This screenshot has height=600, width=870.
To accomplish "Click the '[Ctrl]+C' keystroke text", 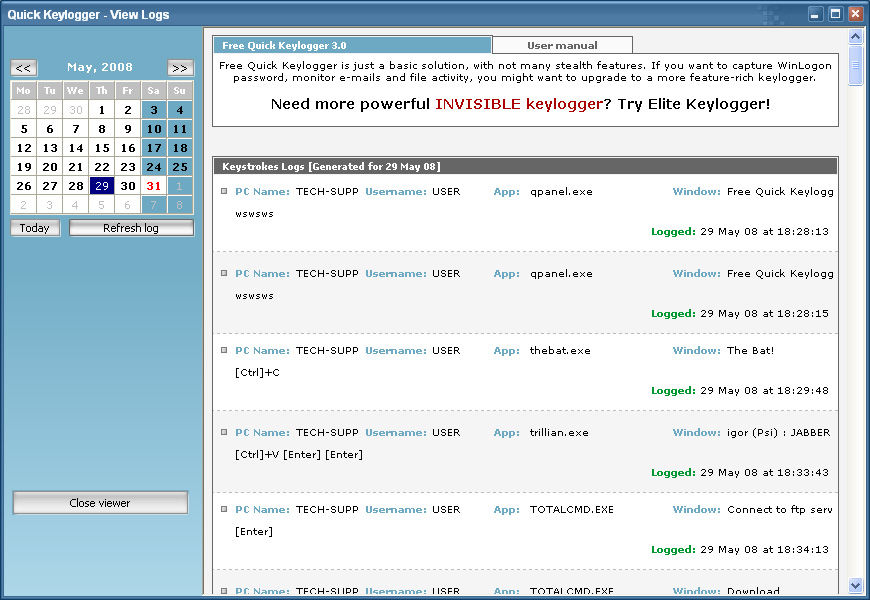I will (x=257, y=372).
